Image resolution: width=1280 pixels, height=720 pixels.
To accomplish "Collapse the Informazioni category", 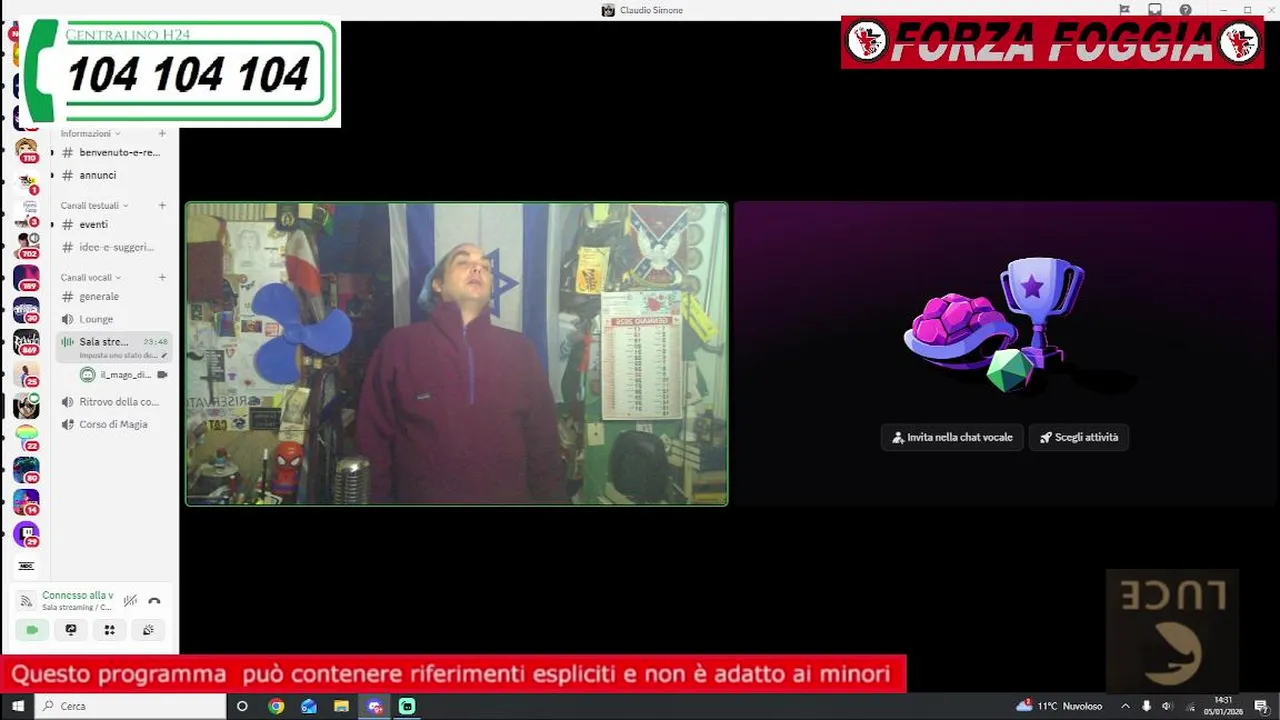I will coord(90,133).
